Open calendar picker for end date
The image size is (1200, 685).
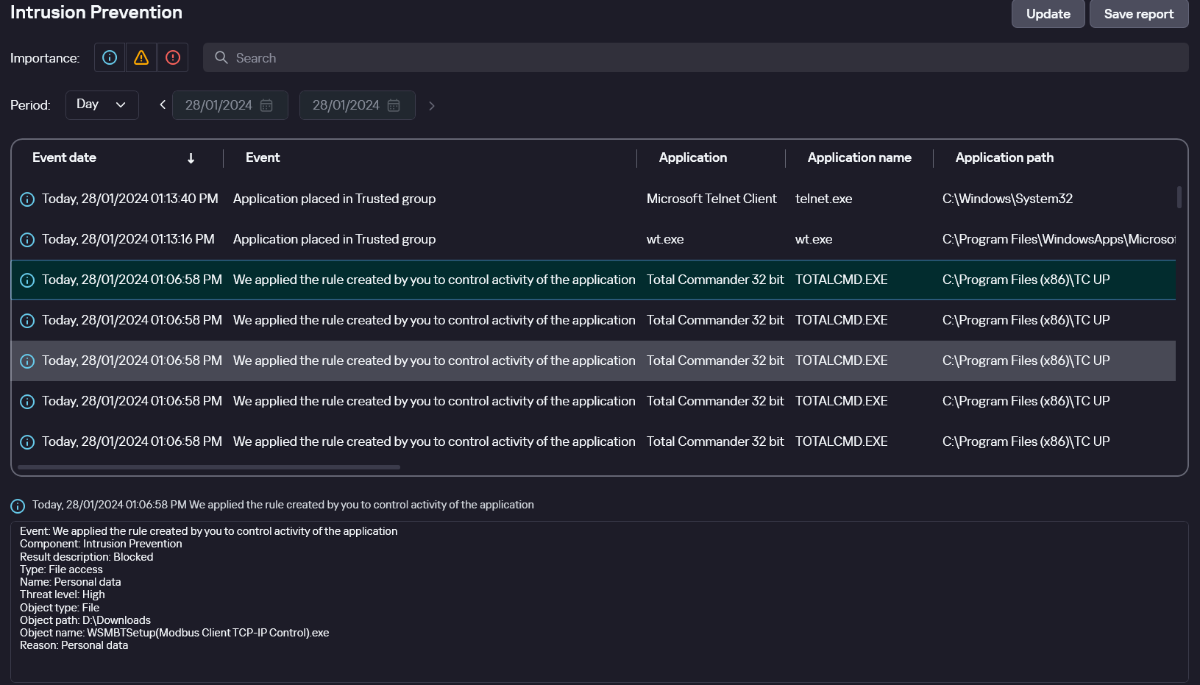tap(394, 105)
